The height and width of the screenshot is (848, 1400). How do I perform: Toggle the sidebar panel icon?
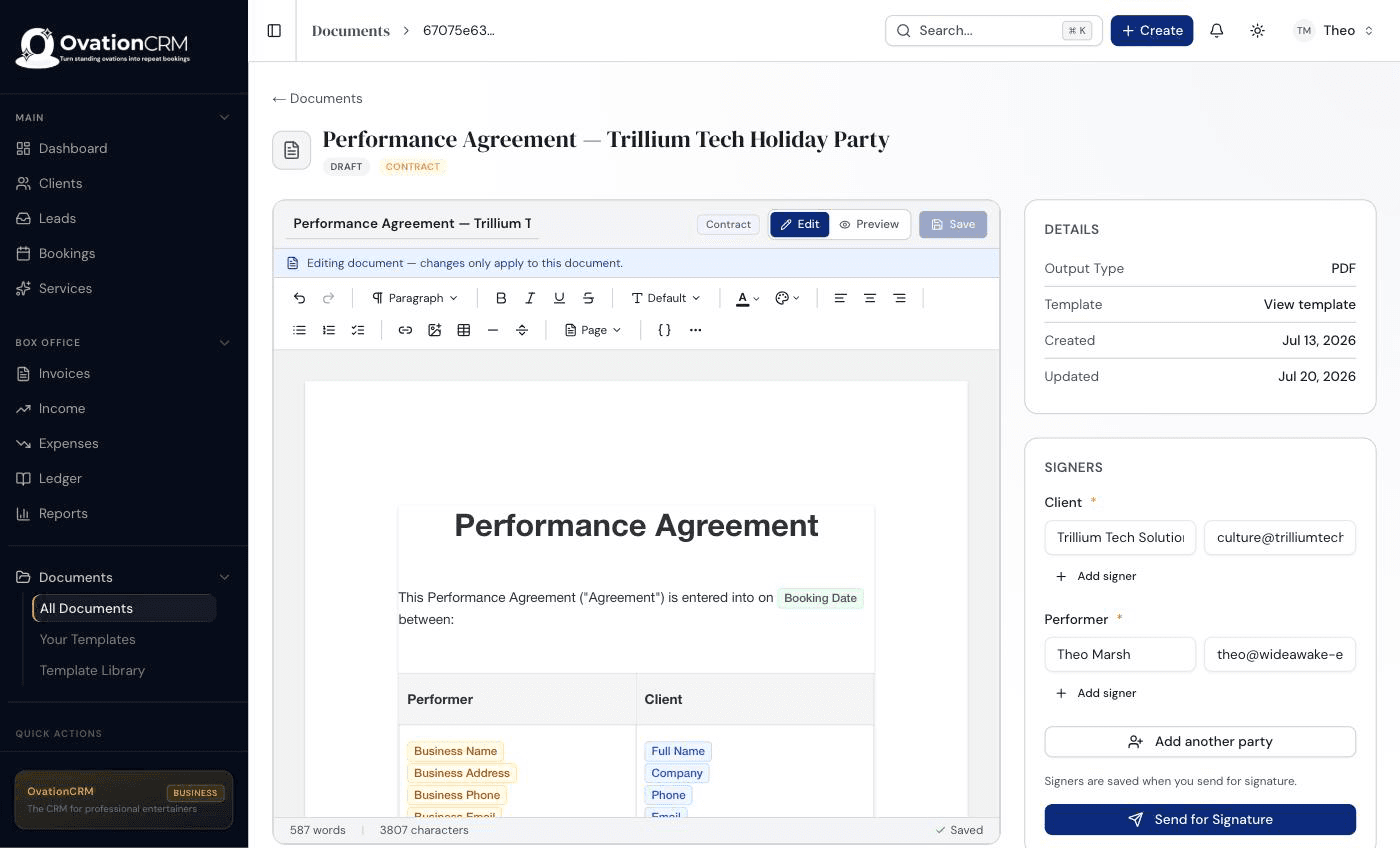274,31
